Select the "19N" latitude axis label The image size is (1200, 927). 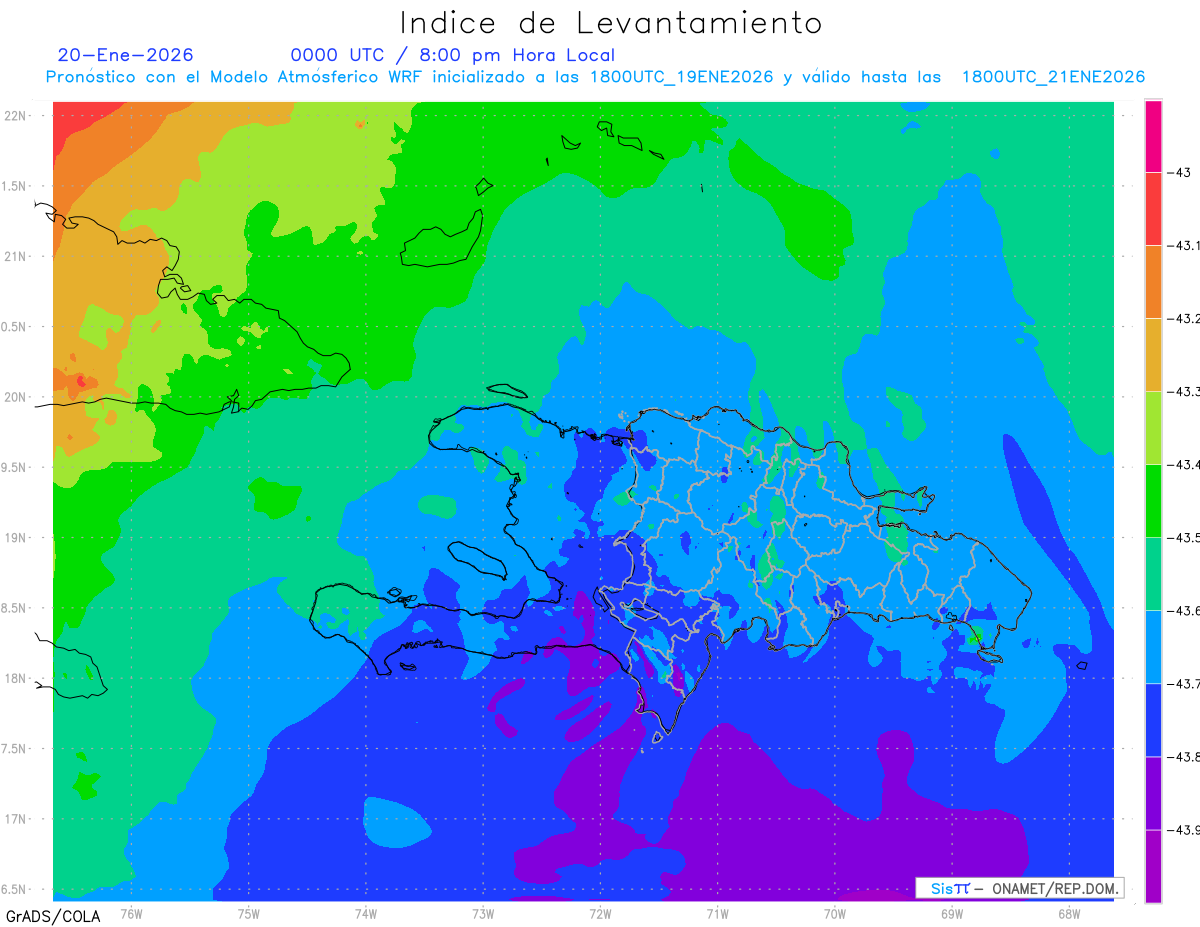click(x=16, y=537)
